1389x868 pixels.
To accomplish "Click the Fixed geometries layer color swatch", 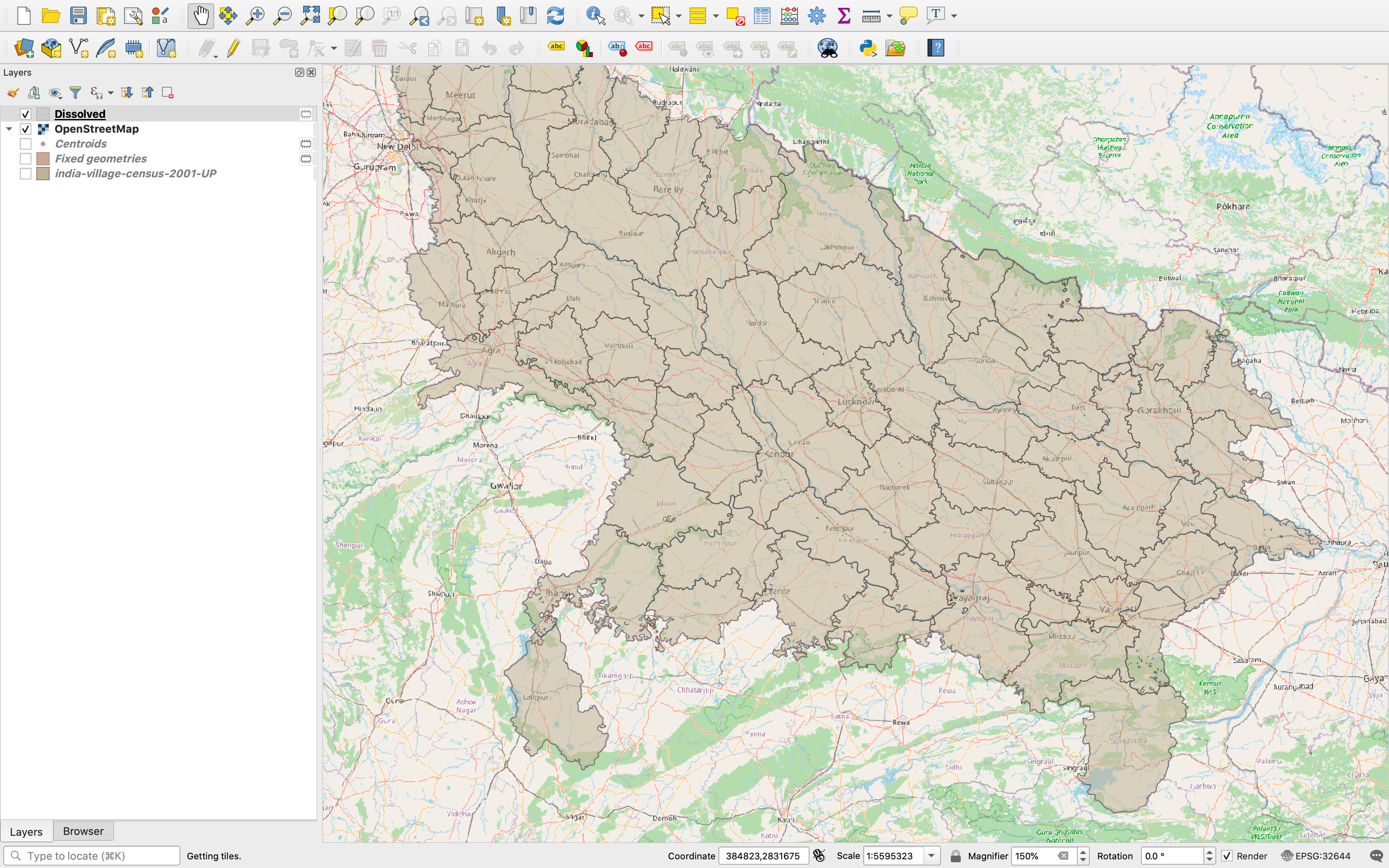I will click(43, 158).
